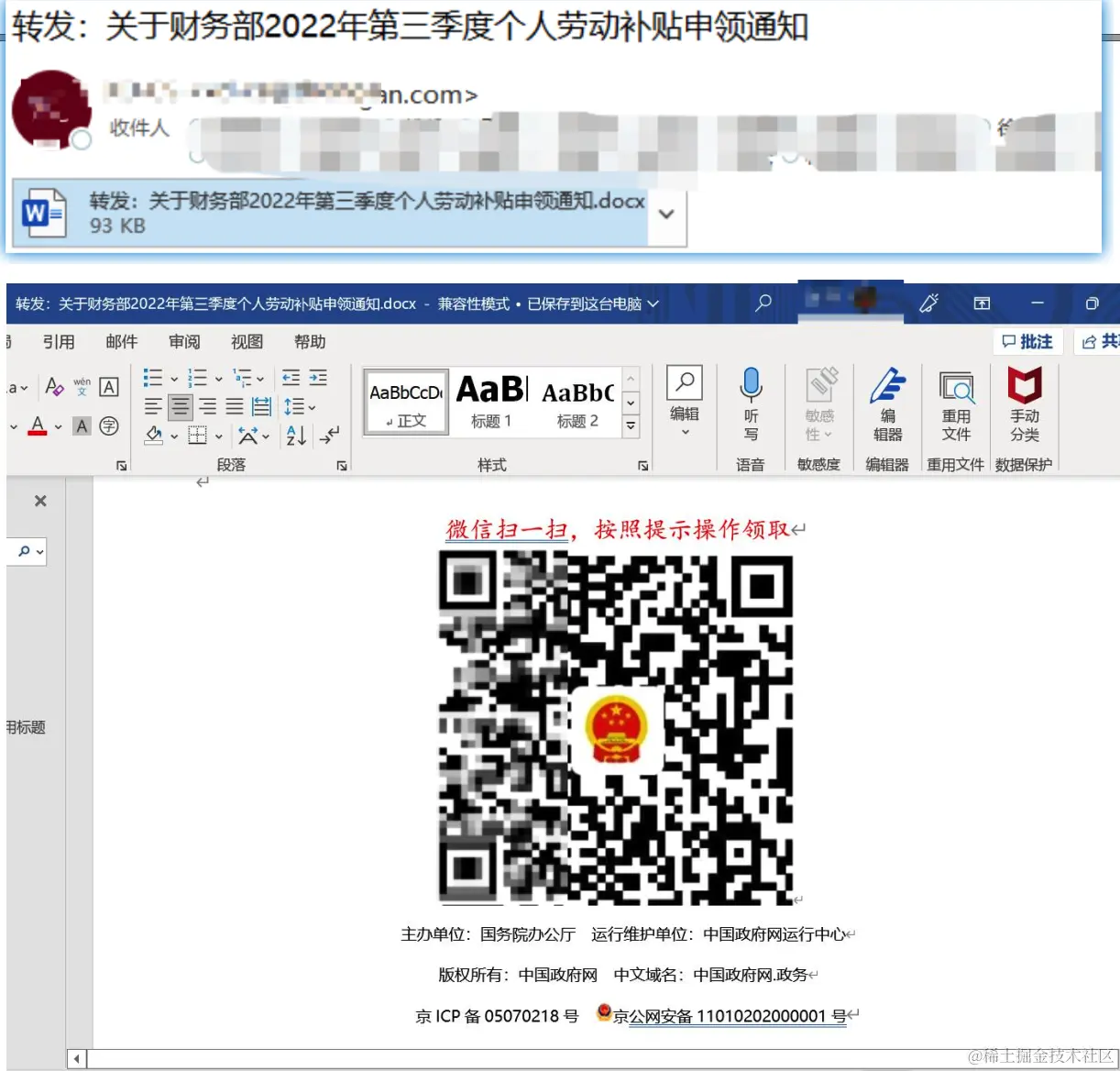
Task: Toggle center alignment
Action: (x=181, y=406)
